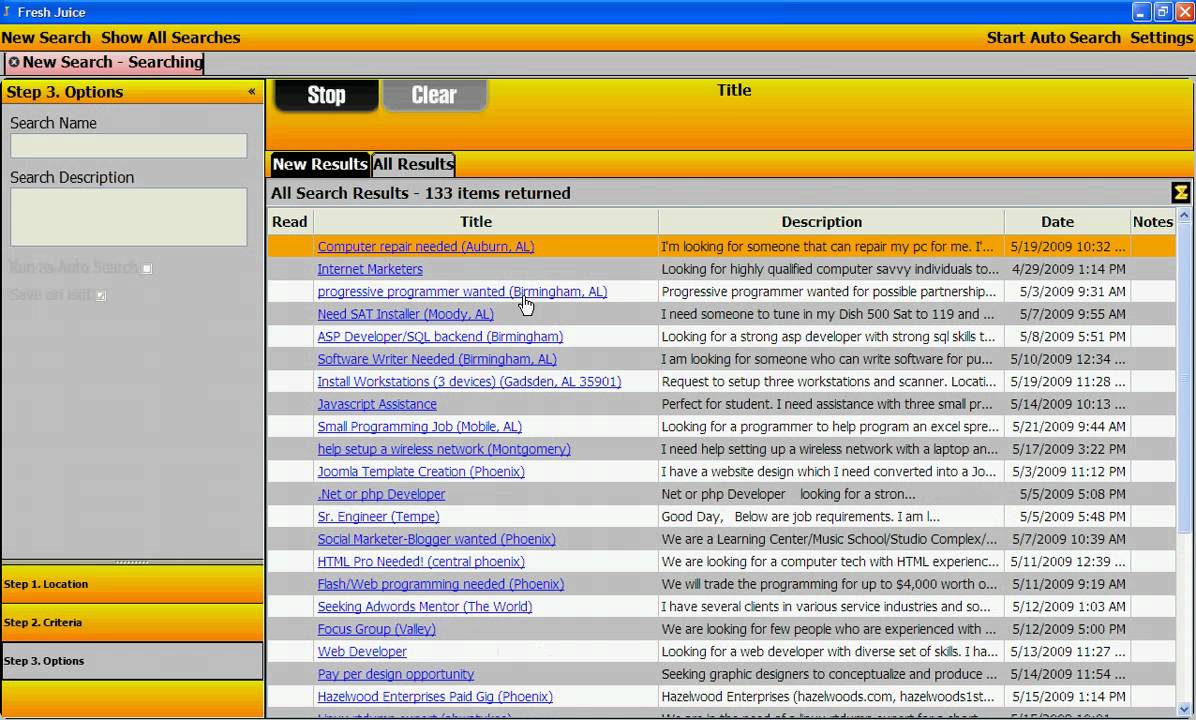Open Install Workstations (3 devices) Gadsden link

tap(469, 381)
